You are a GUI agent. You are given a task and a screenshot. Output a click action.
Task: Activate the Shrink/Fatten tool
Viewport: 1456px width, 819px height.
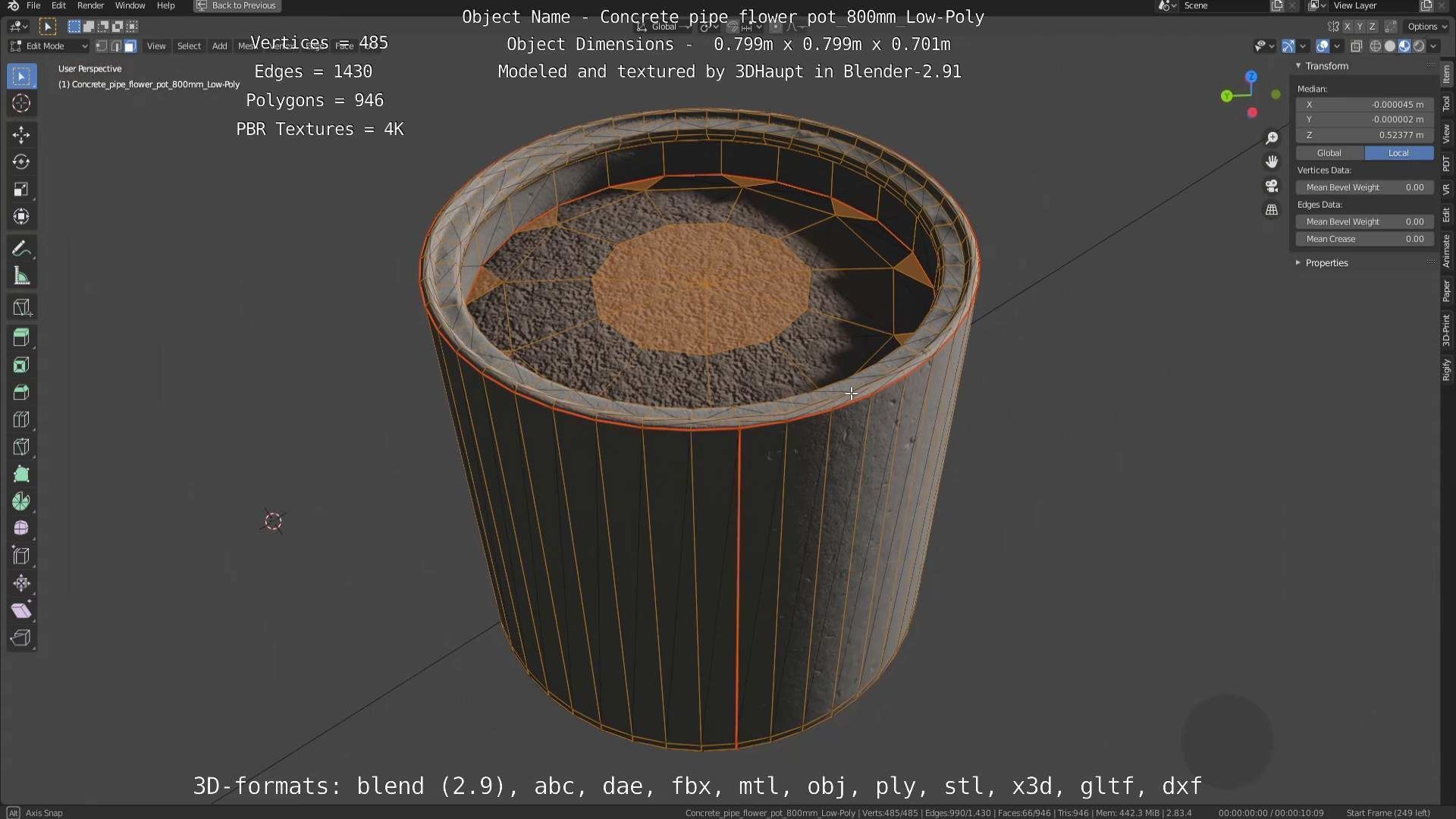click(21, 583)
